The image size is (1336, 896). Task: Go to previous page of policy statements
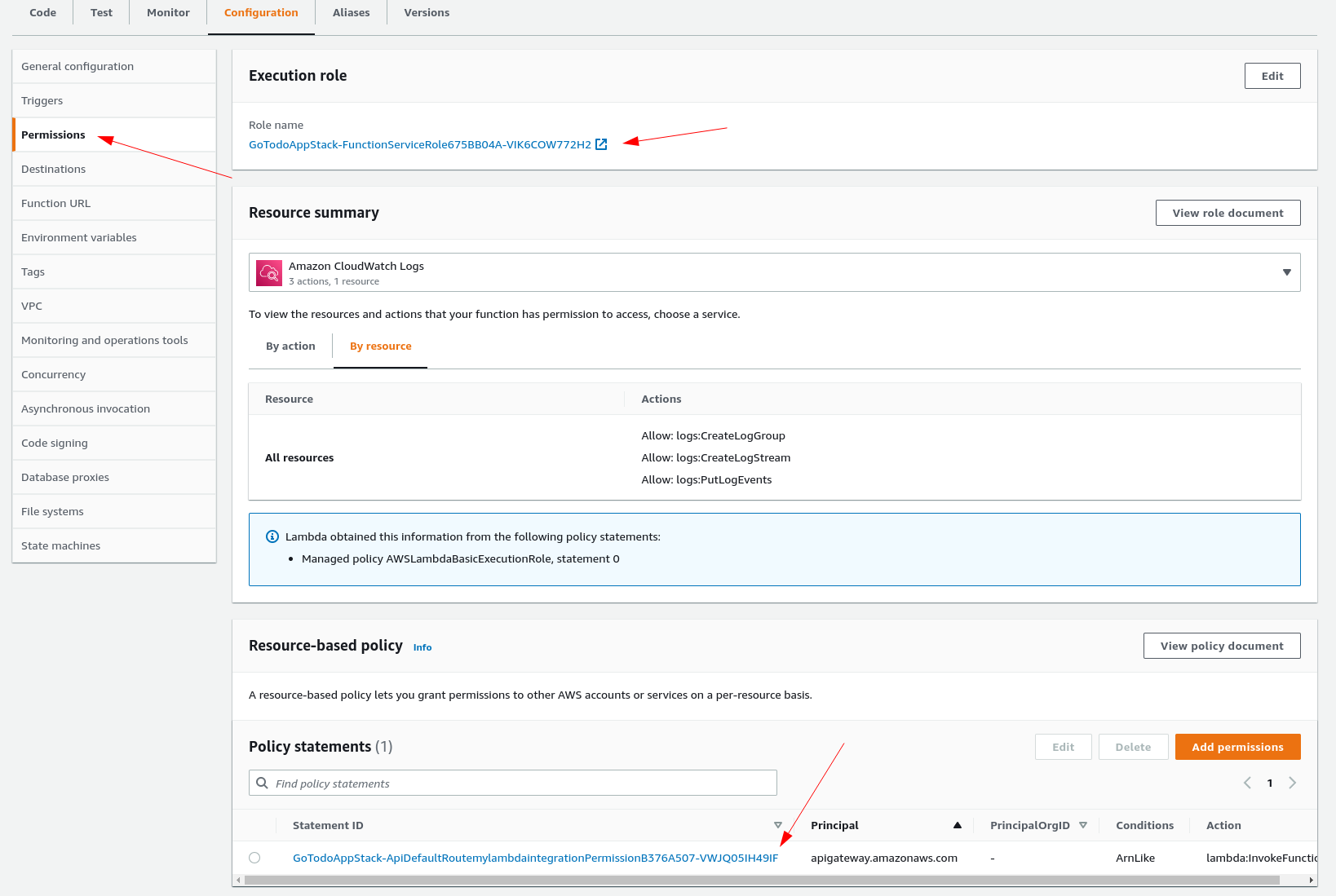tap(1247, 783)
